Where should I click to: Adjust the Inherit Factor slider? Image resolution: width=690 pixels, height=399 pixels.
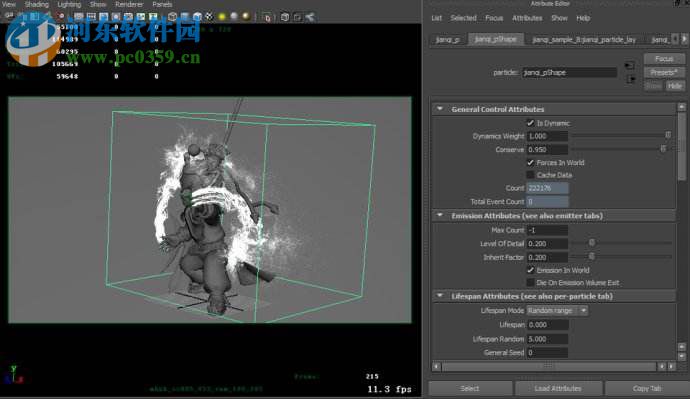pos(592,256)
